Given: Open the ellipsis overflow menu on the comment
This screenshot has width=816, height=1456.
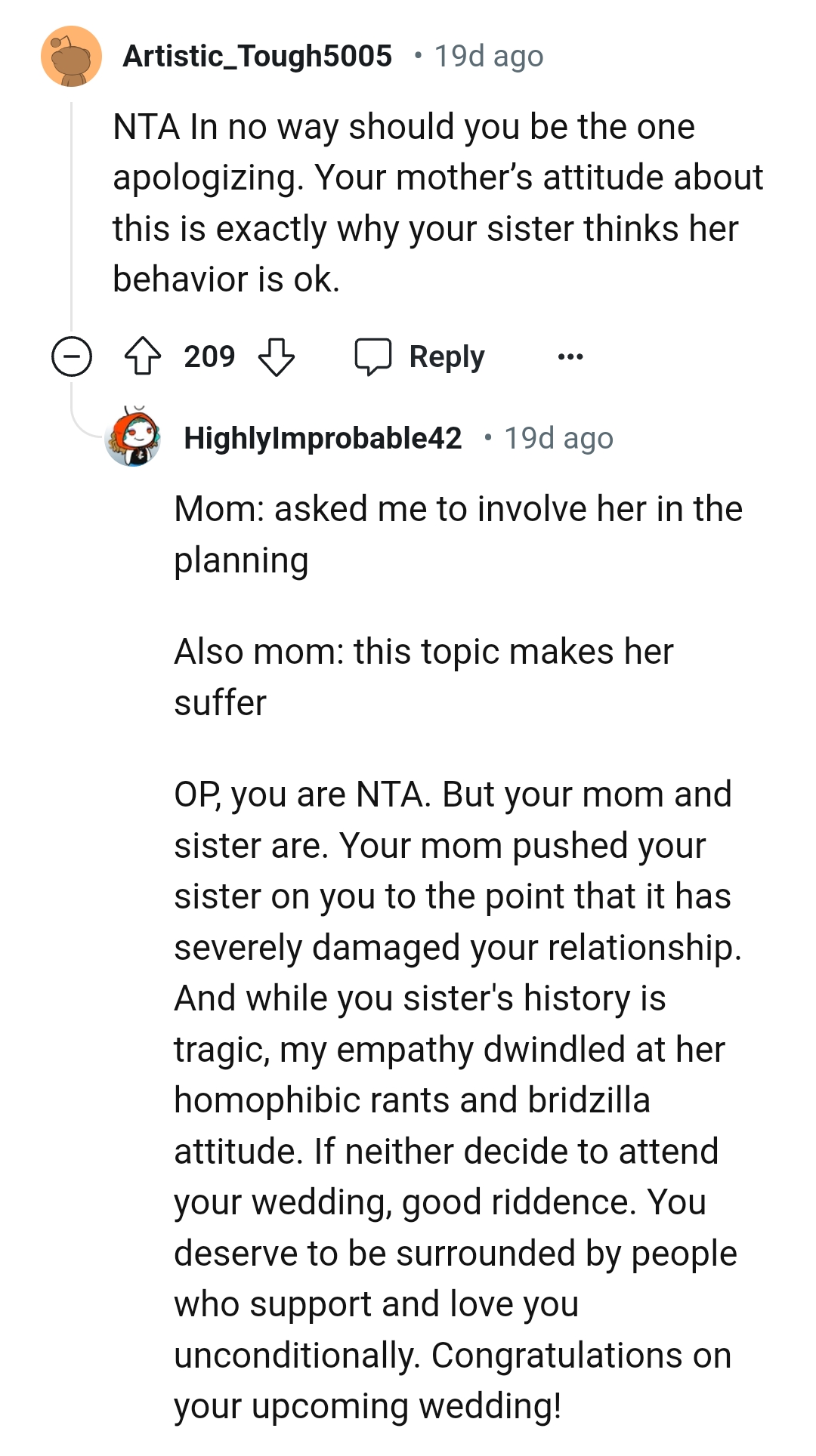Looking at the screenshot, I should (569, 356).
